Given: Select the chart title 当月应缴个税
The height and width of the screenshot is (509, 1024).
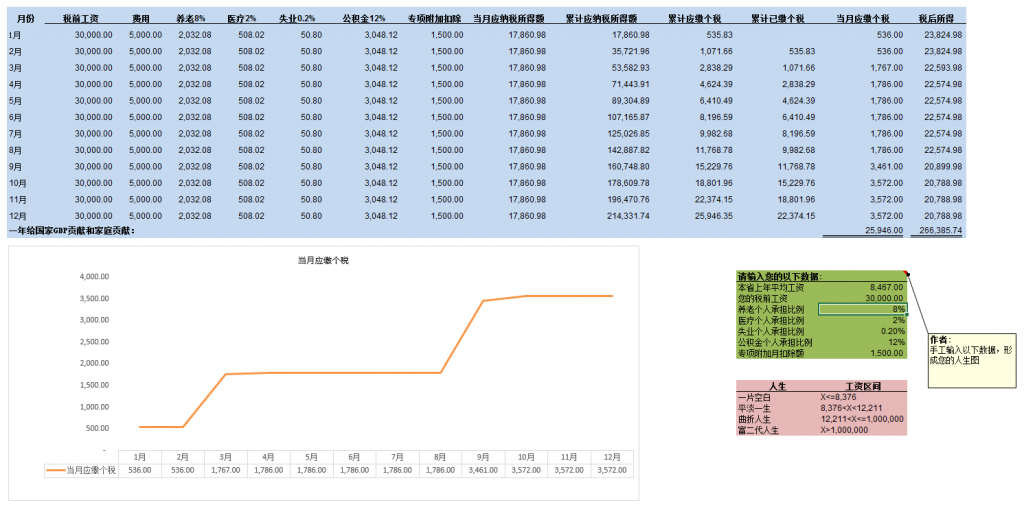Looking at the screenshot, I should click(x=323, y=261).
